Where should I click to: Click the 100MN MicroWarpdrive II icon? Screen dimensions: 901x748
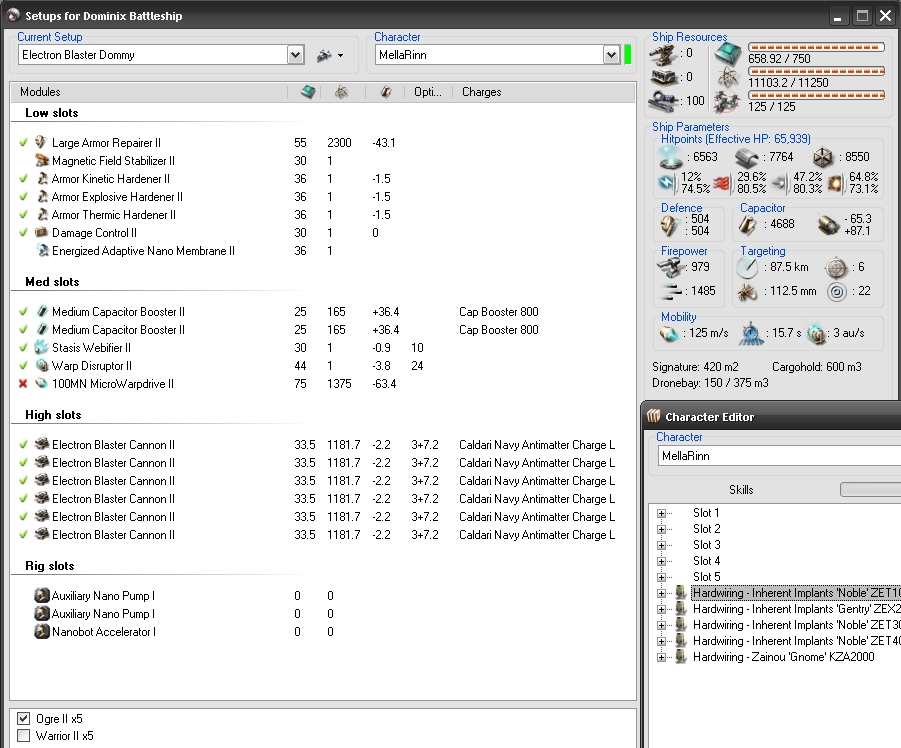tap(42, 384)
